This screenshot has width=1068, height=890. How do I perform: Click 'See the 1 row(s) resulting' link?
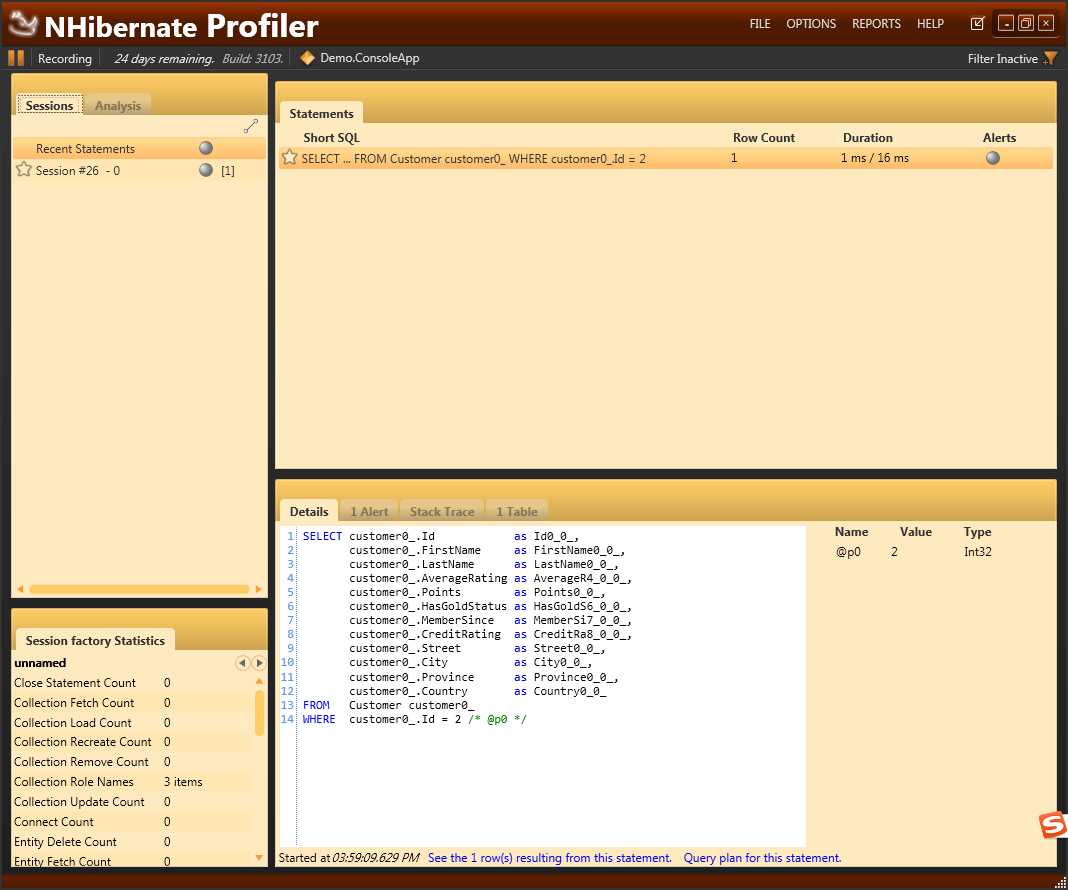coord(550,858)
